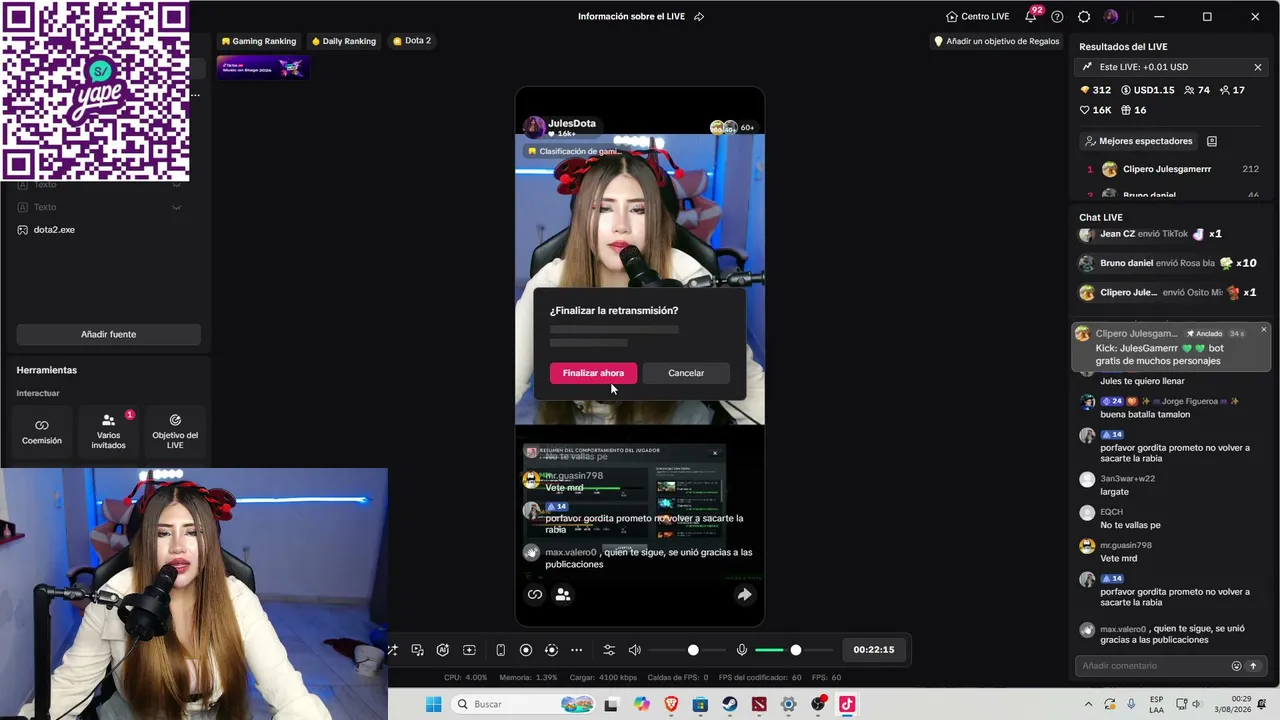Open the profile avatar menu
This screenshot has height=720, width=1280.
point(1111,17)
